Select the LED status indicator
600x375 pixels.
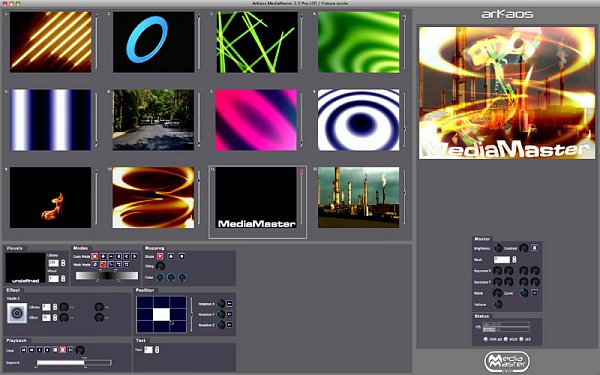521,339
